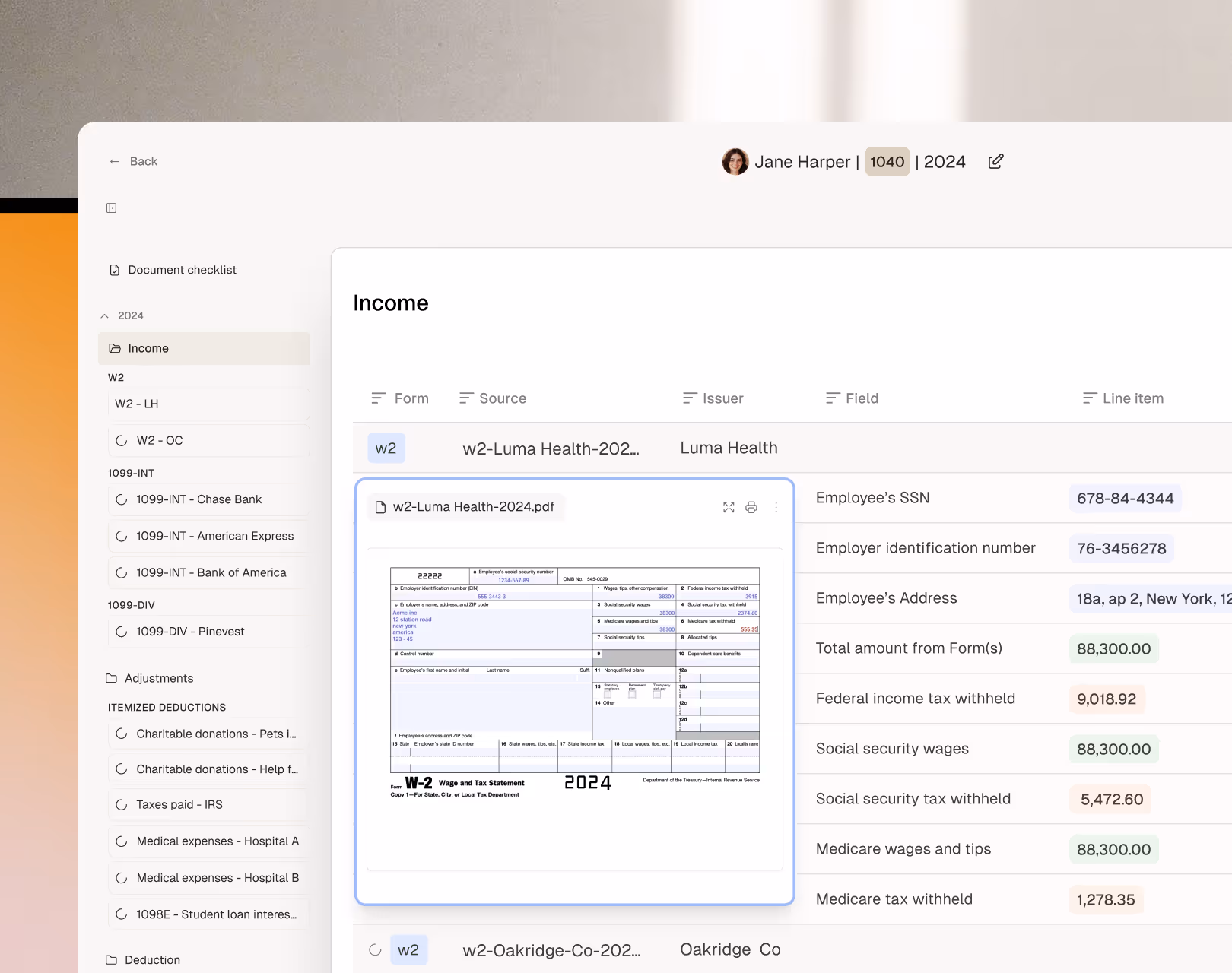Click the Deduction folder icon
The width and height of the screenshot is (1232, 973).
(111, 960)
